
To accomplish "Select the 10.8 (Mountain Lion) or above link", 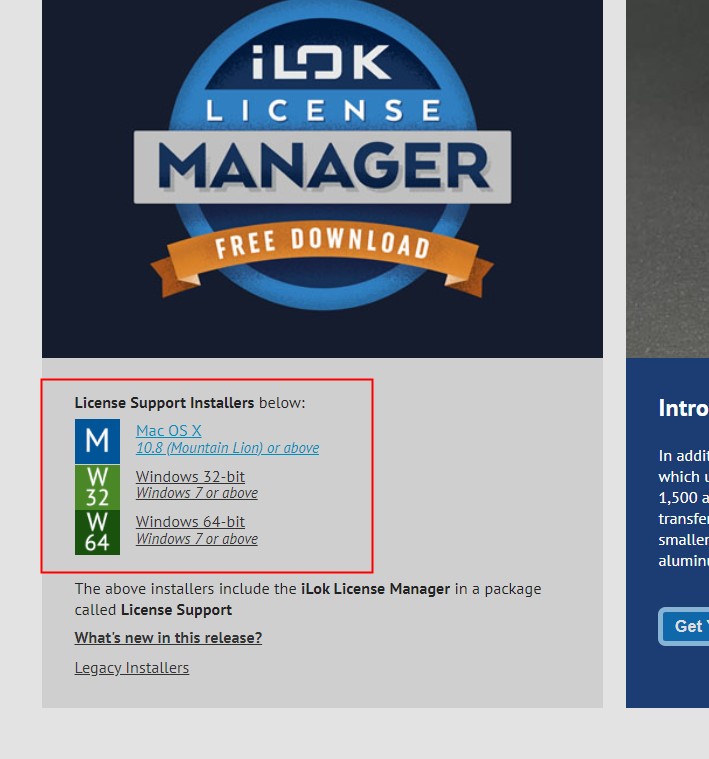I will point(227,448).
